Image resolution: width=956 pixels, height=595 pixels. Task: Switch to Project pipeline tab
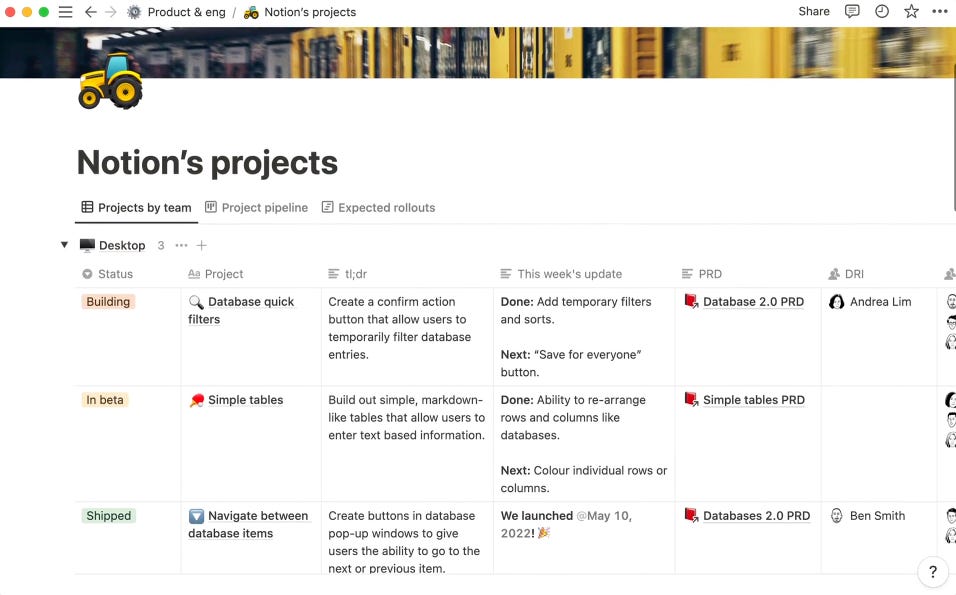click(256, 207)
